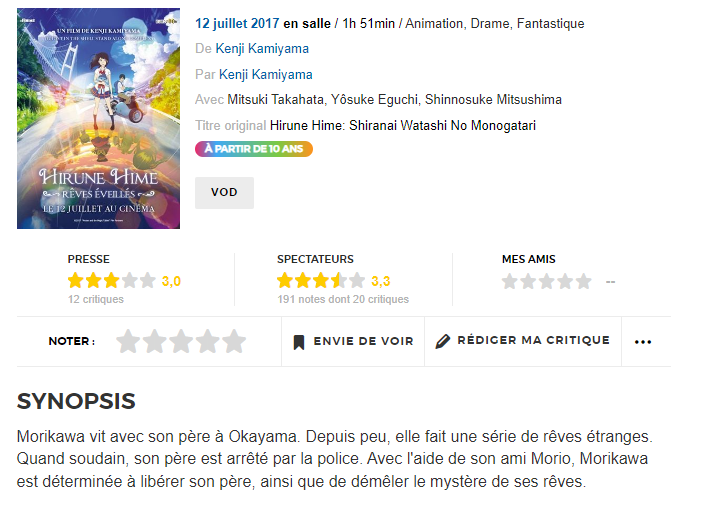
Task: Open the three-dots more options menu
Action: tap(643, 342)
